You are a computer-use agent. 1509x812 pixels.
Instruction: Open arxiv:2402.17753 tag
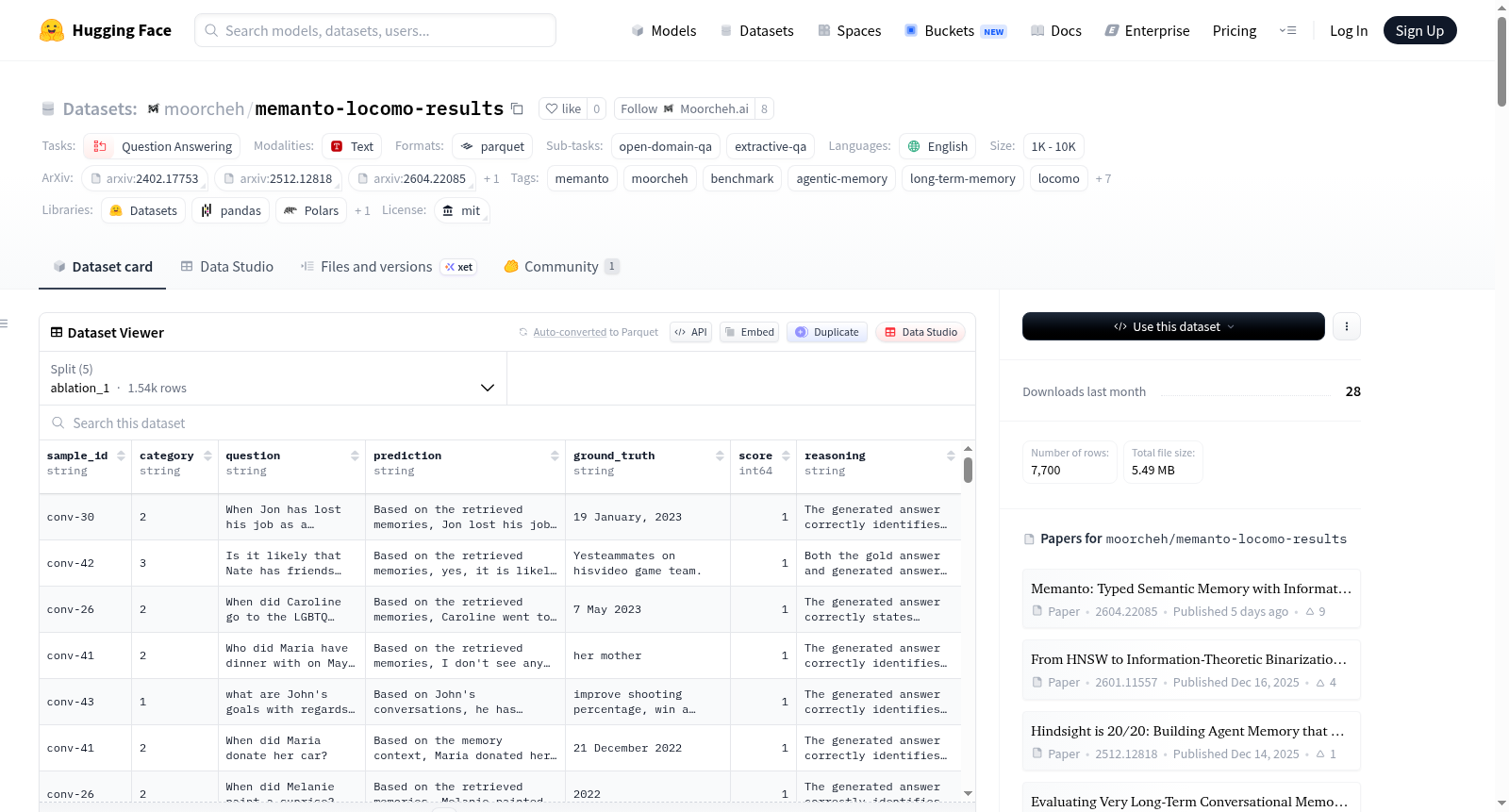(144, 178)
